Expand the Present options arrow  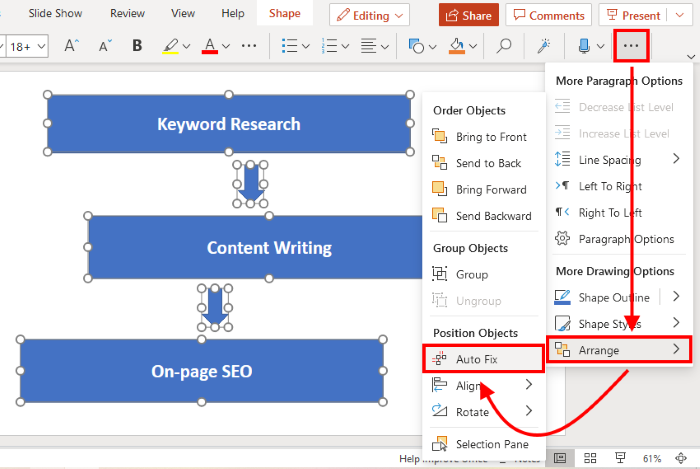[x=679, y=16]
